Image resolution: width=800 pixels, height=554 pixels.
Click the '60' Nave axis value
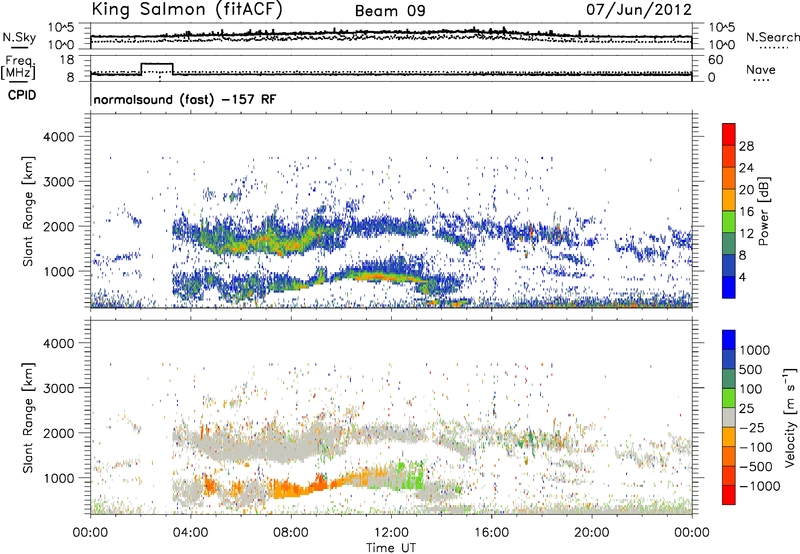tap(715, 60)
